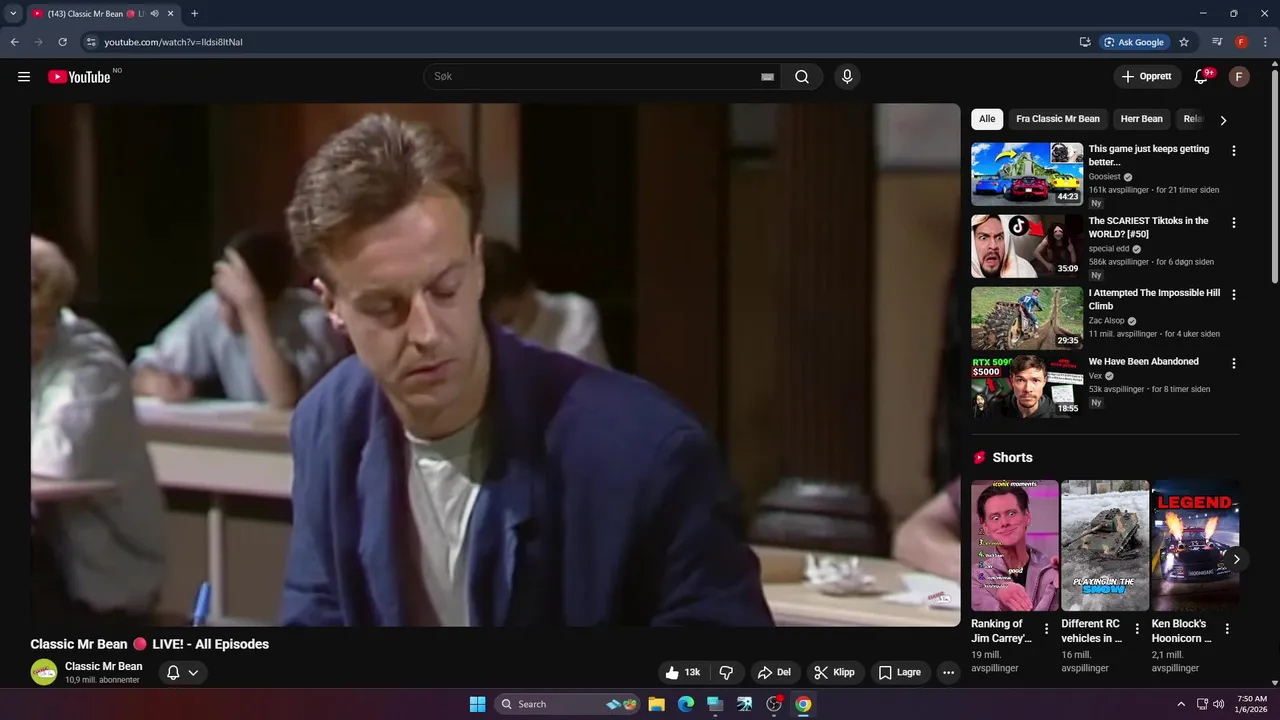
Task: Click the 'Lagre' save button
Action: pyautogui.click(x=900, y=673)
